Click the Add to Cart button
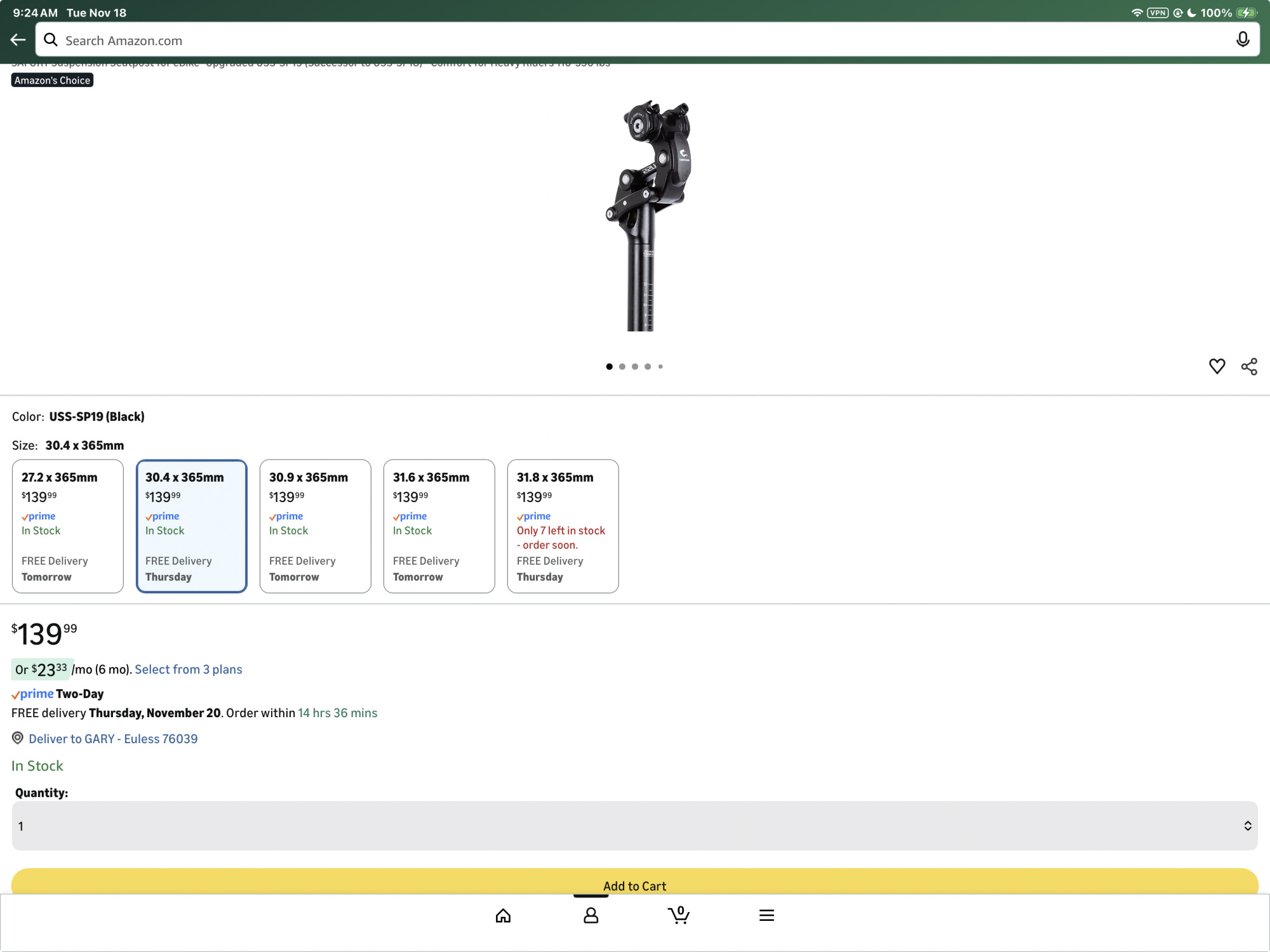The image size is (1270, 952). (x=635, y=882)
